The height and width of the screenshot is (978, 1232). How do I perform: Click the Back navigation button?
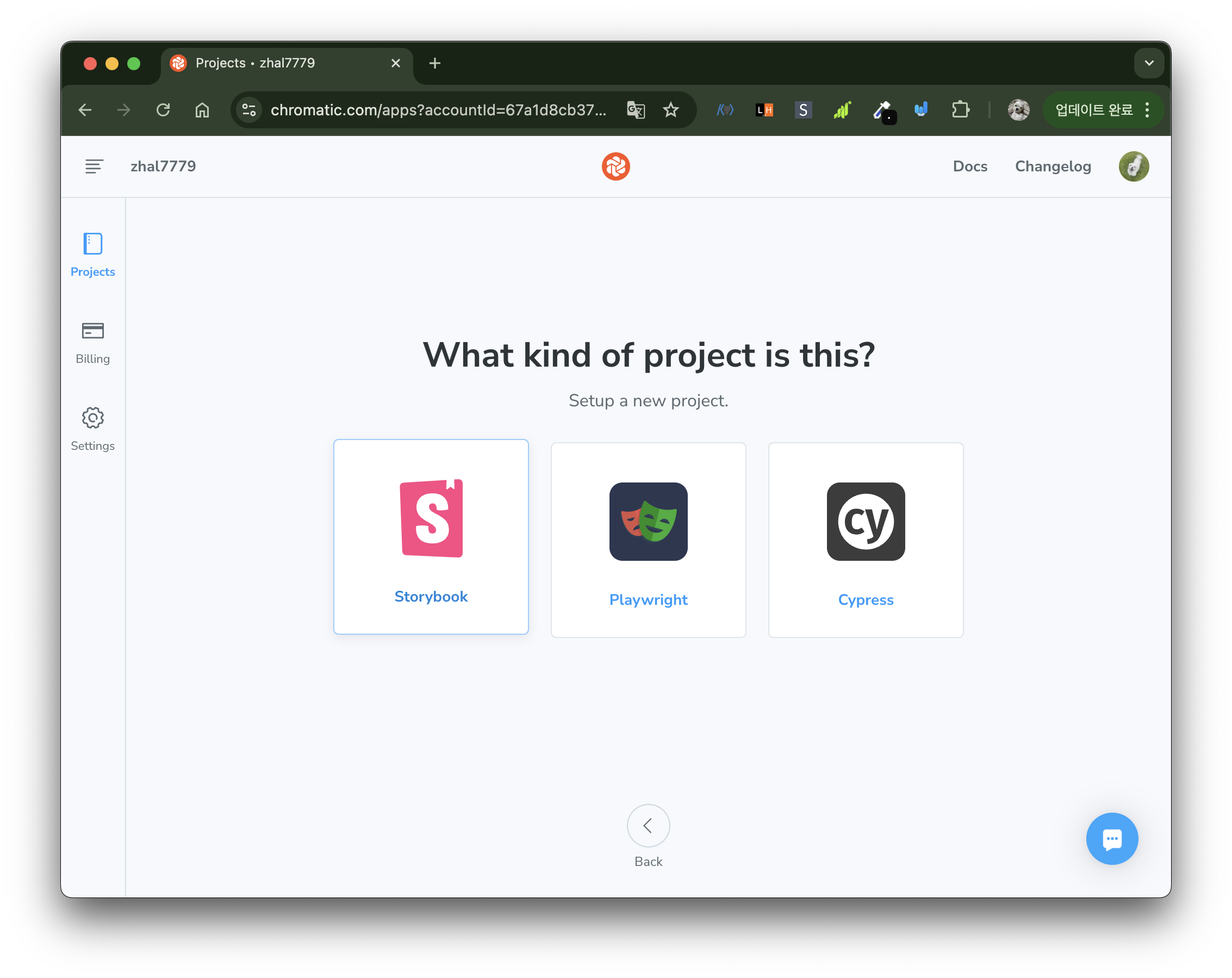coord(648,825)
